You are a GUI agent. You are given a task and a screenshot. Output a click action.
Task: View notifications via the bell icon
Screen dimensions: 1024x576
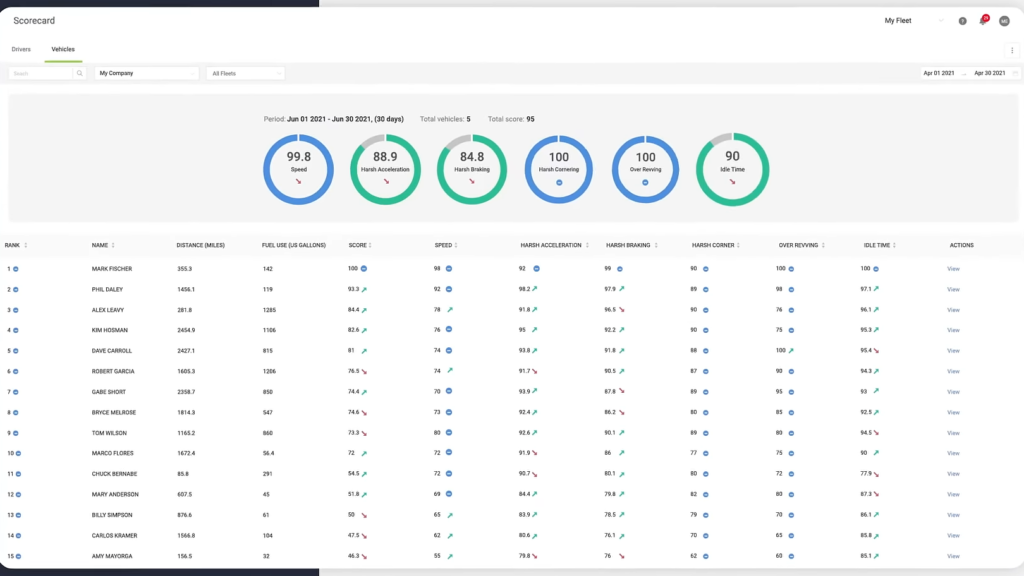(982, 20)
